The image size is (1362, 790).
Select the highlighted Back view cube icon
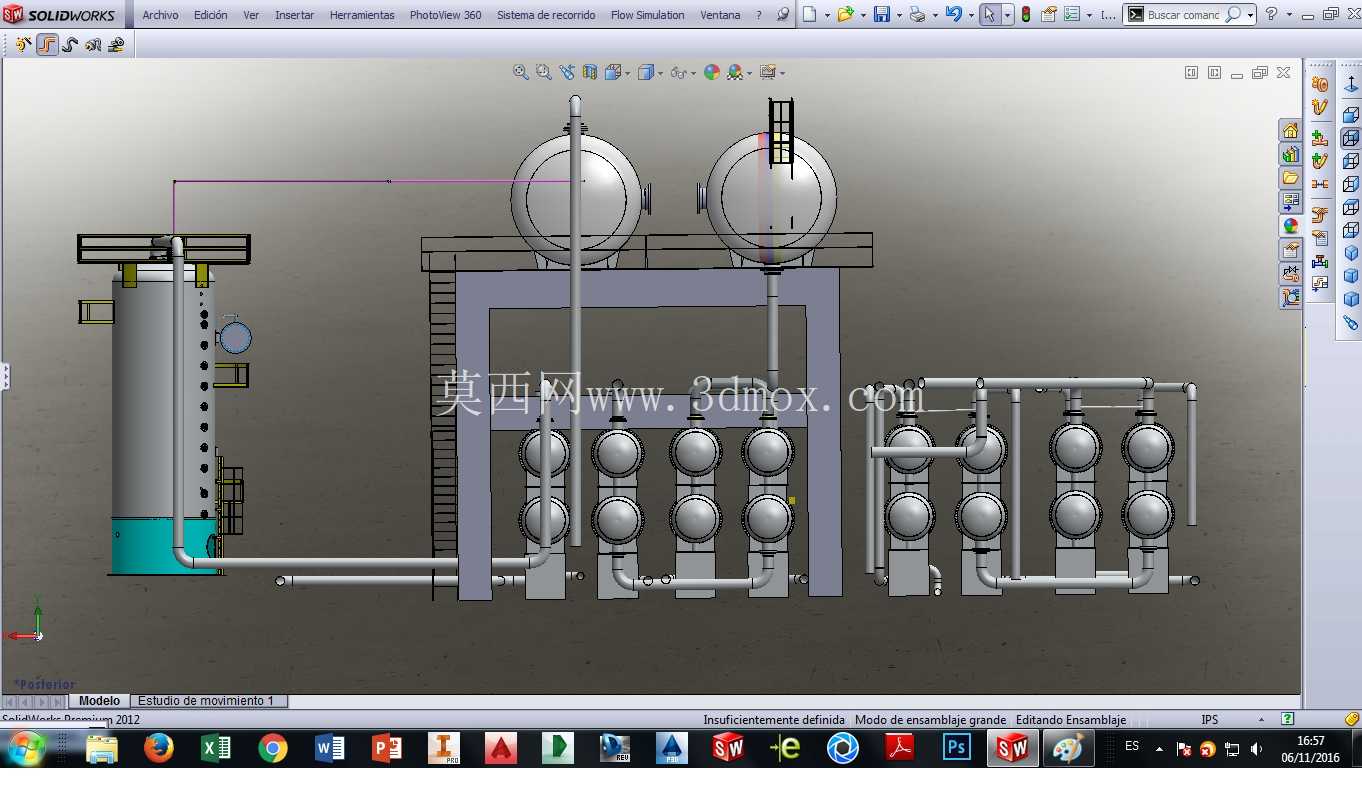pyautogui.click(x=1351, y=138)
